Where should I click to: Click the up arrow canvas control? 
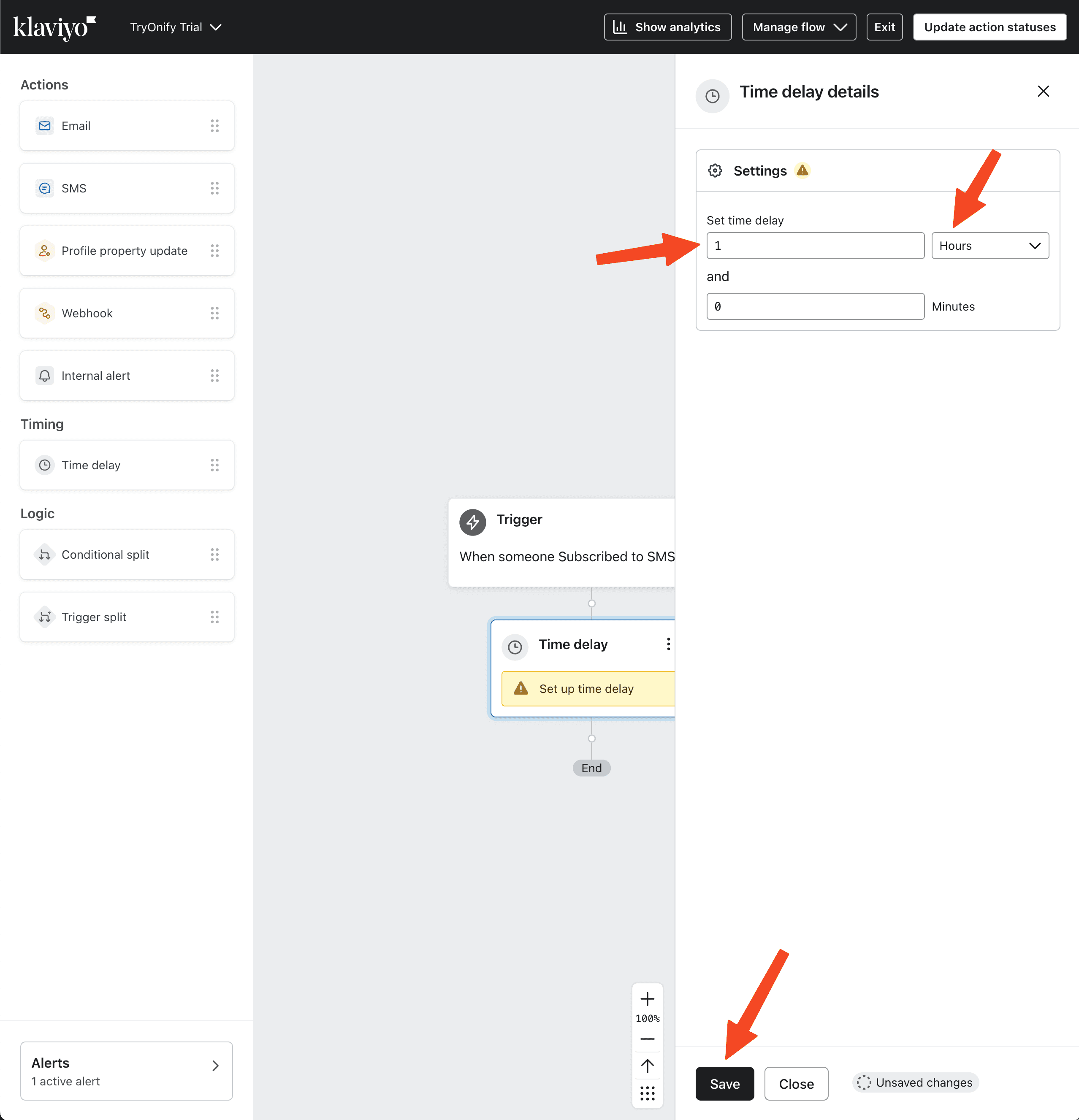[x=647, y=1066]
